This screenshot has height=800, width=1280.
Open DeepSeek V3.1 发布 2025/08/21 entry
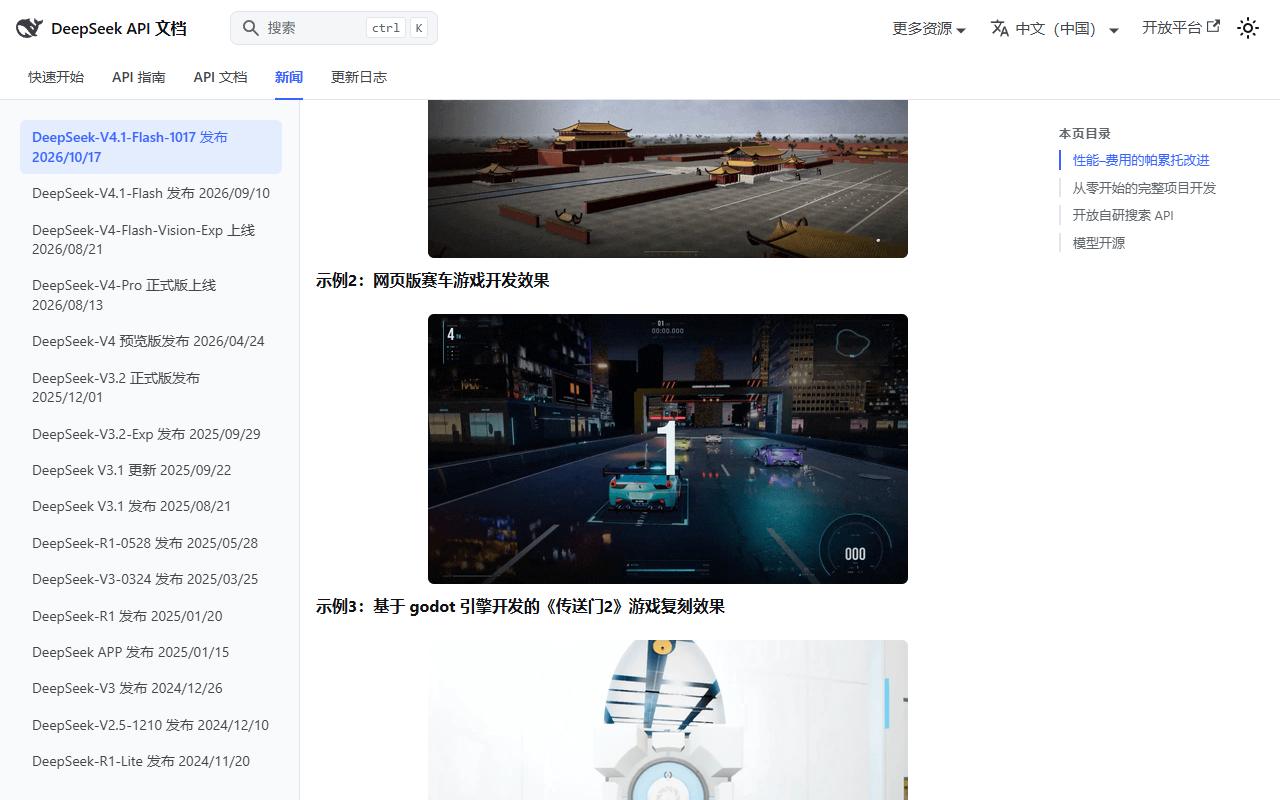tap(151, 506)
